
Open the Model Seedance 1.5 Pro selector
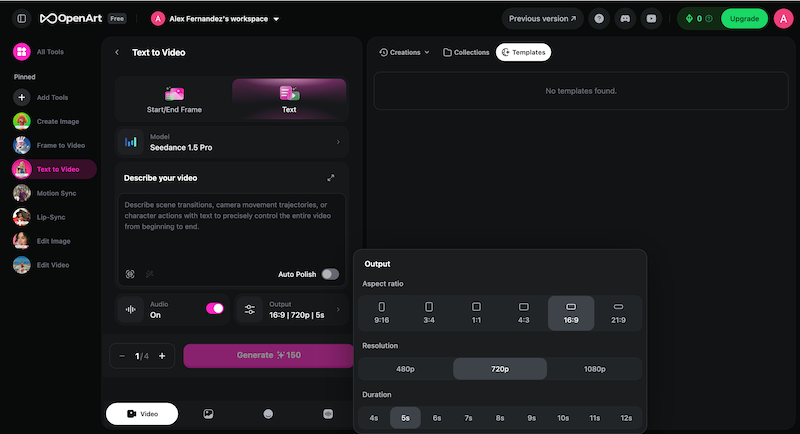pyautogui.click(x=232, y=142)
